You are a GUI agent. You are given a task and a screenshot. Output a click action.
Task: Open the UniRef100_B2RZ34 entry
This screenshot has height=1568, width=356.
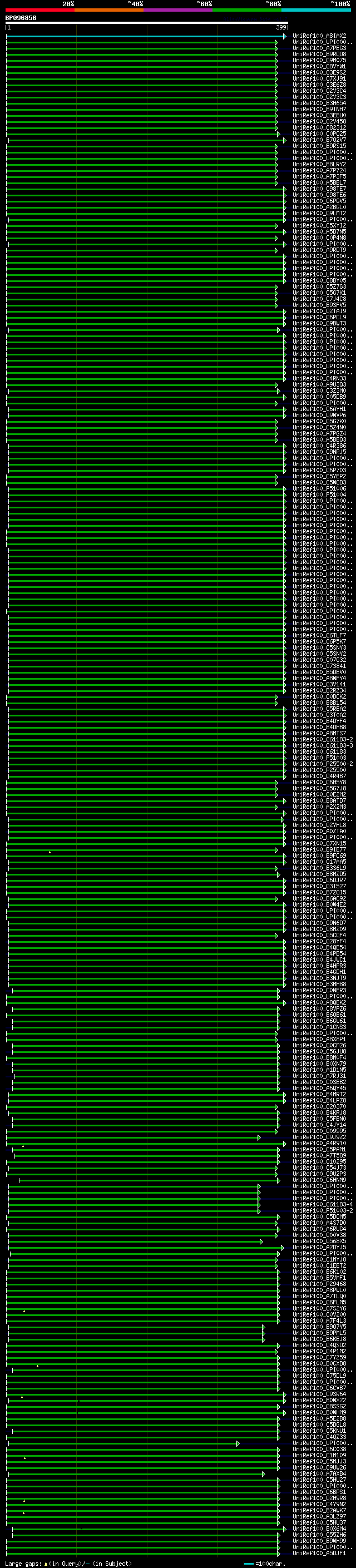pos(319,690)
